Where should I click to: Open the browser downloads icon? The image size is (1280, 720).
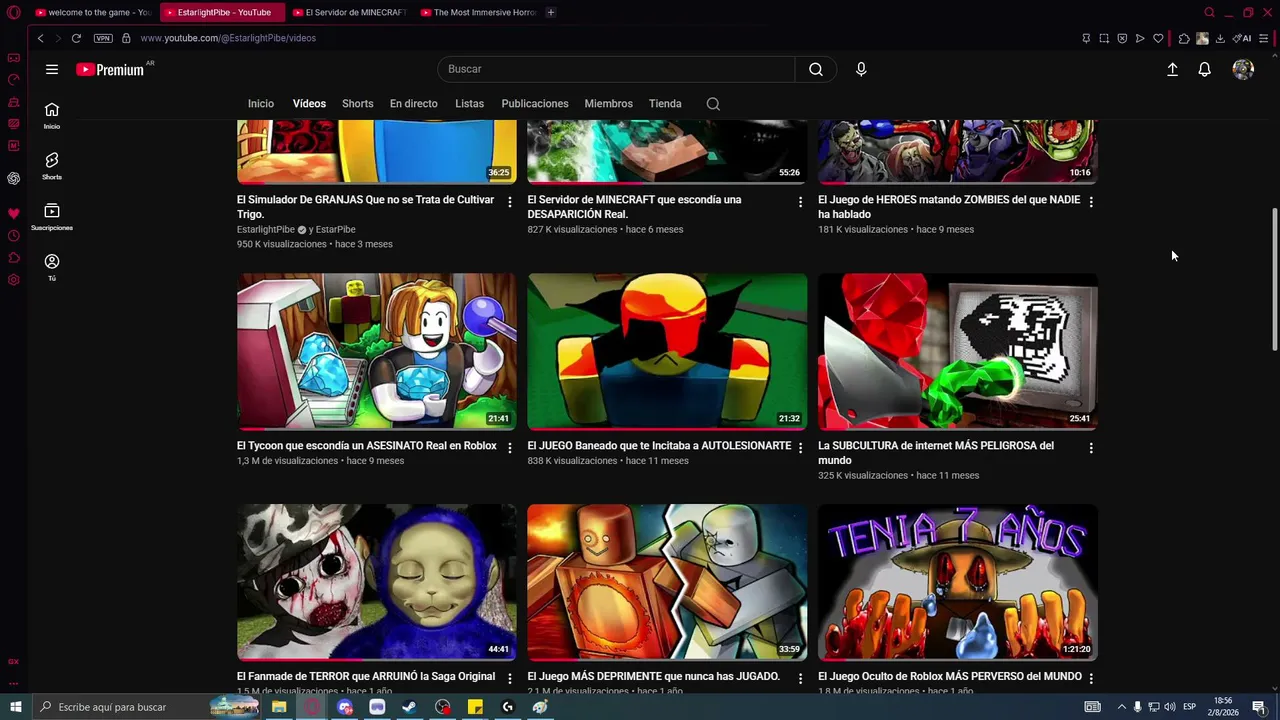(x=1220, y=38)
